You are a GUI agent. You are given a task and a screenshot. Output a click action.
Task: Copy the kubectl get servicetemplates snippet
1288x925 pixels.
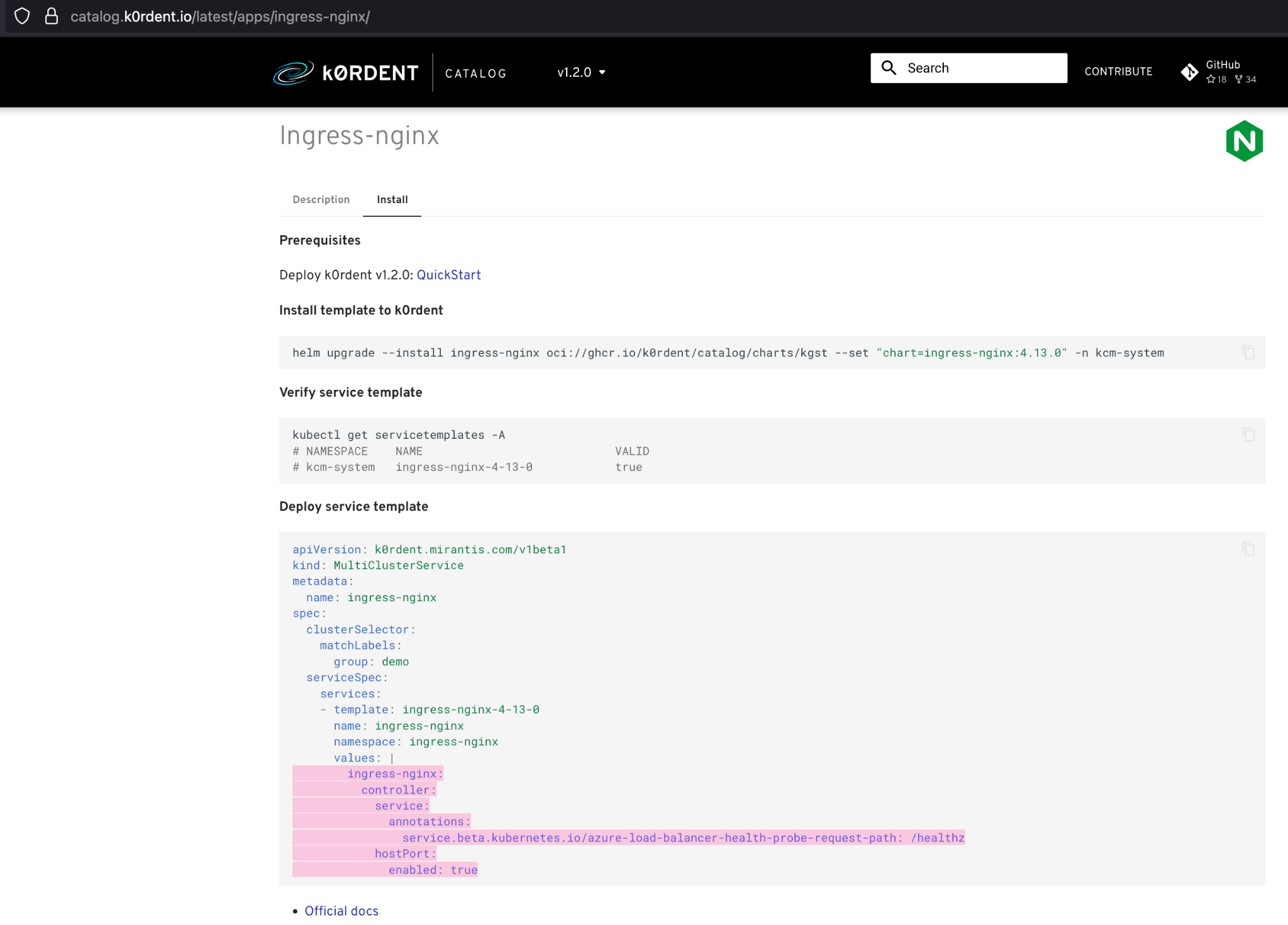coord(1248,435)
